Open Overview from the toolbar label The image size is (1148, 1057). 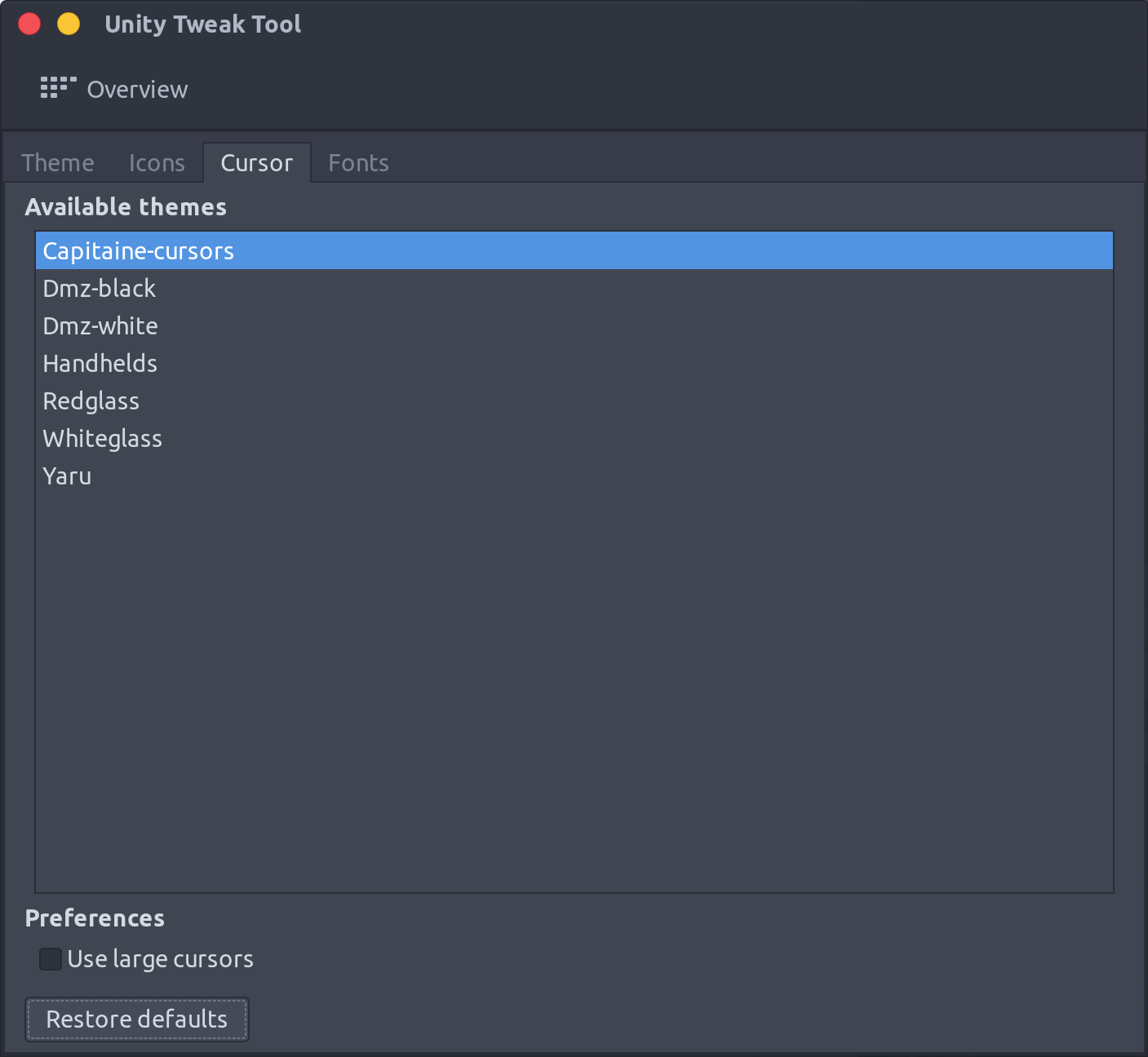pyautogui.click(x=137, y=89)
